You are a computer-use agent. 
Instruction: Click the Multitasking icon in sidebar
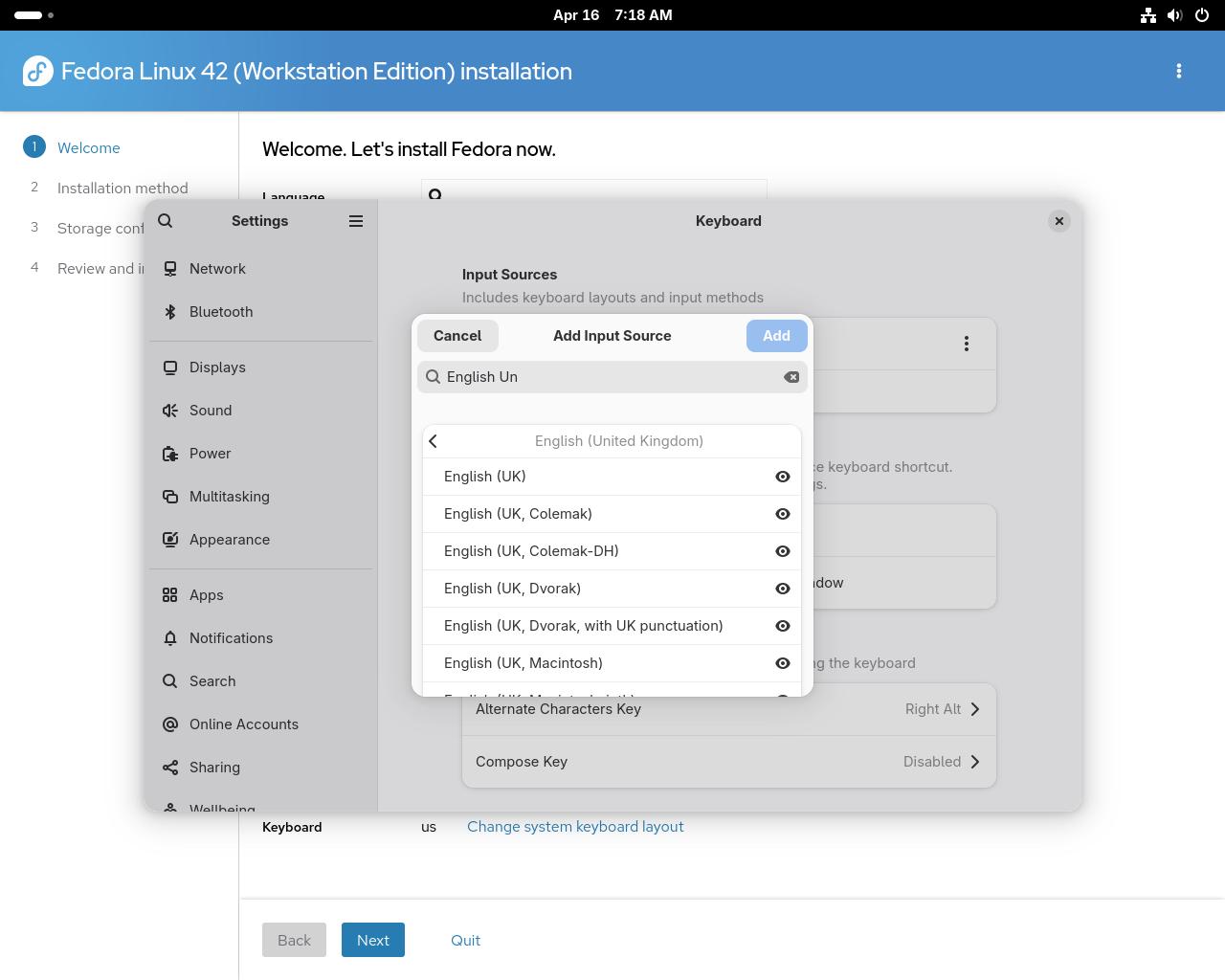pyautogui.click(x=170, y=497)
